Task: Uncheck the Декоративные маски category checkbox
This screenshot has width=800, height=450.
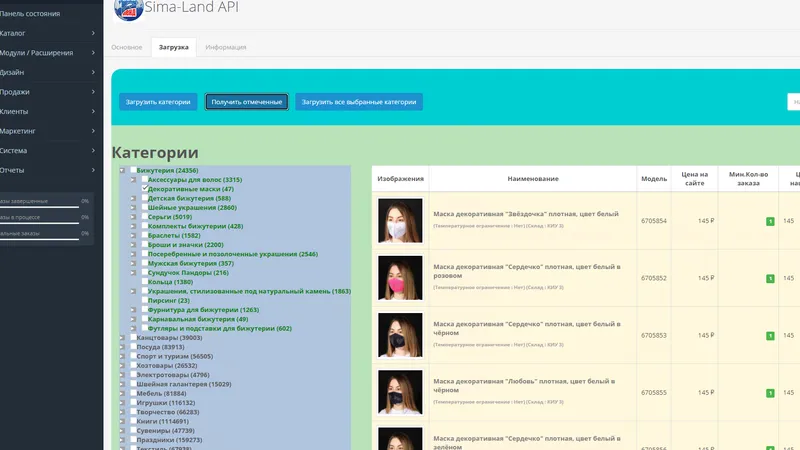Action: 144,188
